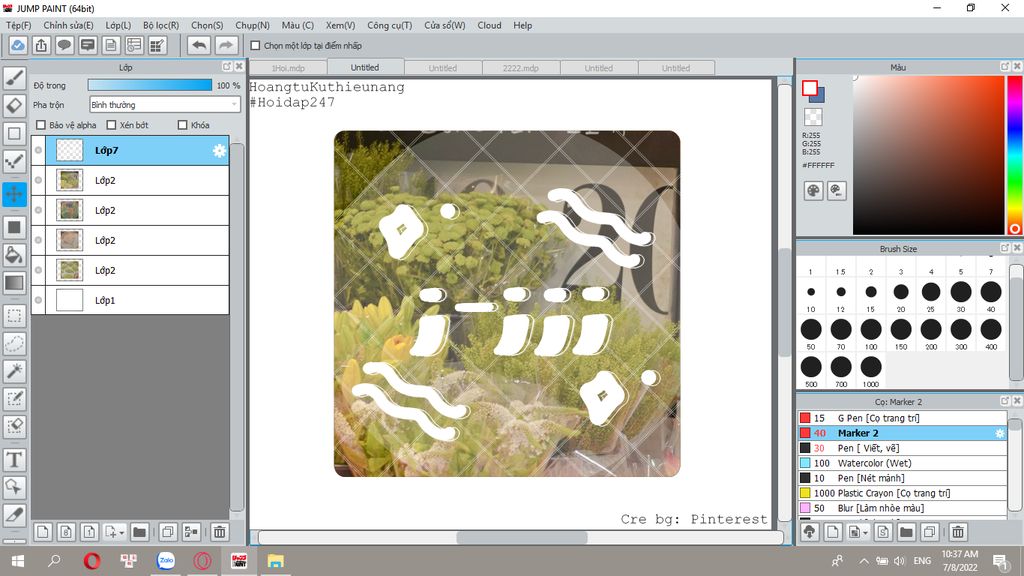Open Chỉnh sửa(E) menu

click(68, 25)
